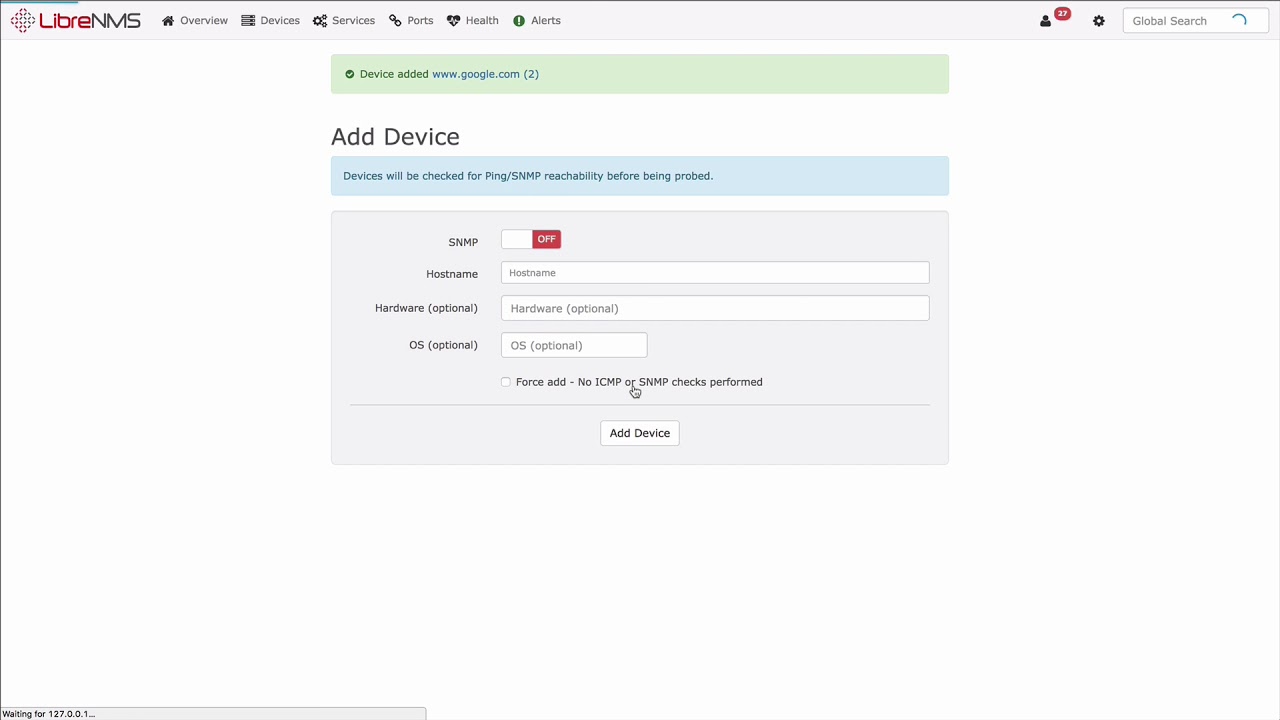Click the Hostname input field
Screen dimensions: 1280x720
(x=715, y=273)
